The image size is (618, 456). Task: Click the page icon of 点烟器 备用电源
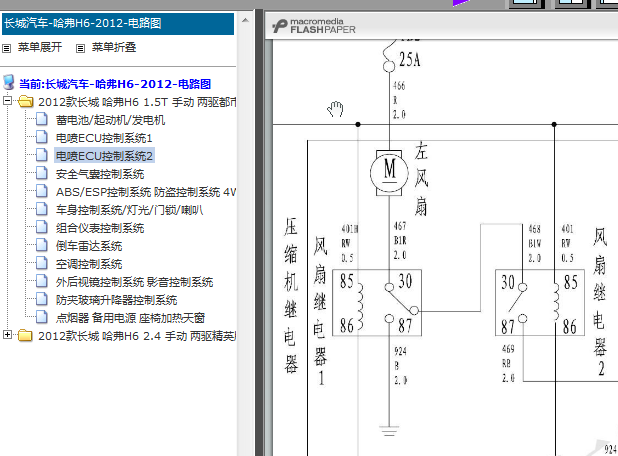pyautogui.click(x=42, y=317)
